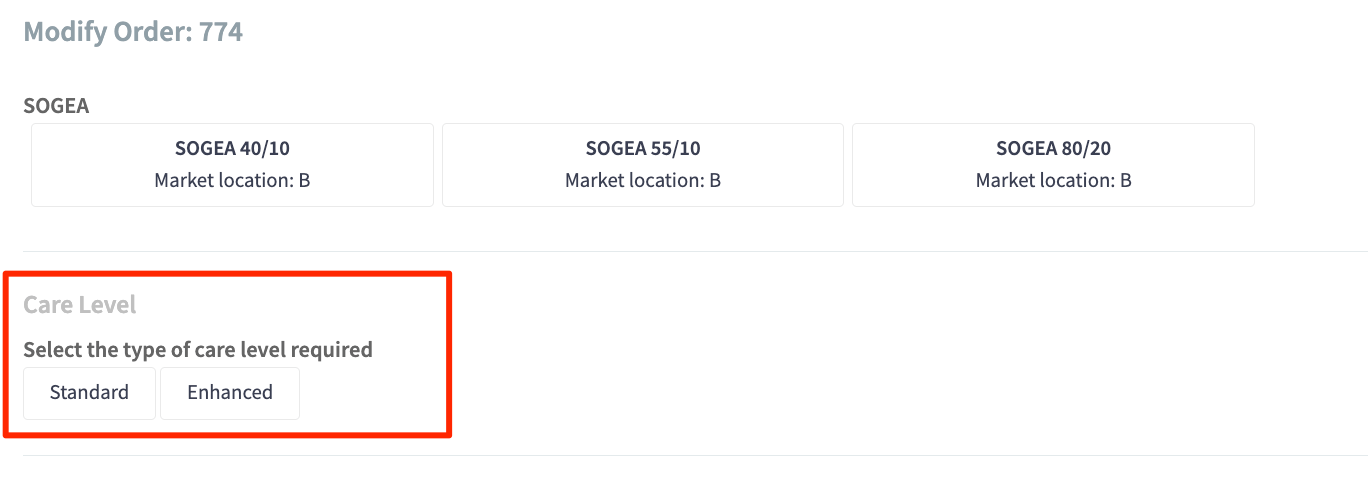Click the SOGEA section label
1368x480 pixels.
pos(56,105)
